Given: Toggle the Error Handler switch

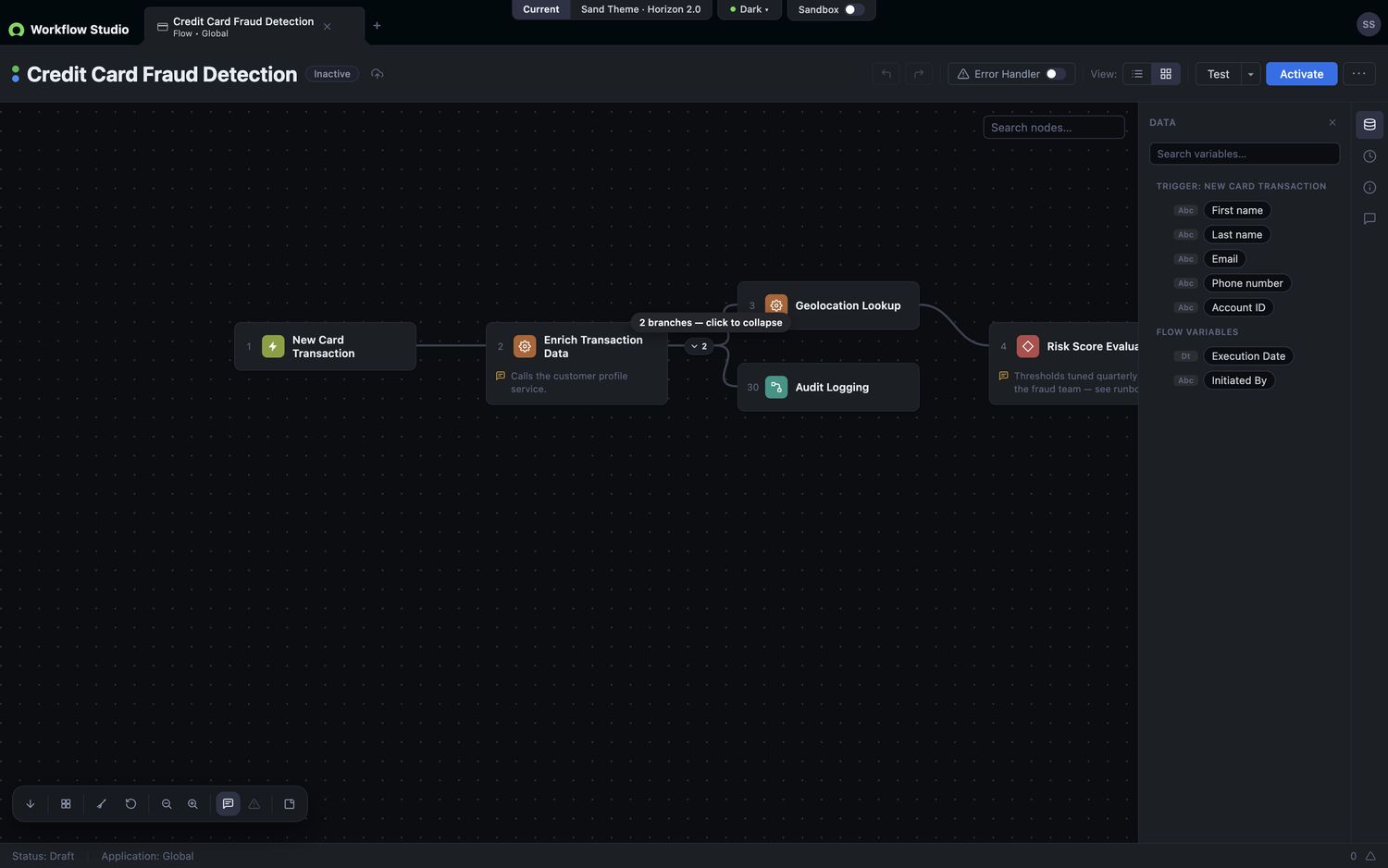Looking at the screenshot, I should point(1055,74).
